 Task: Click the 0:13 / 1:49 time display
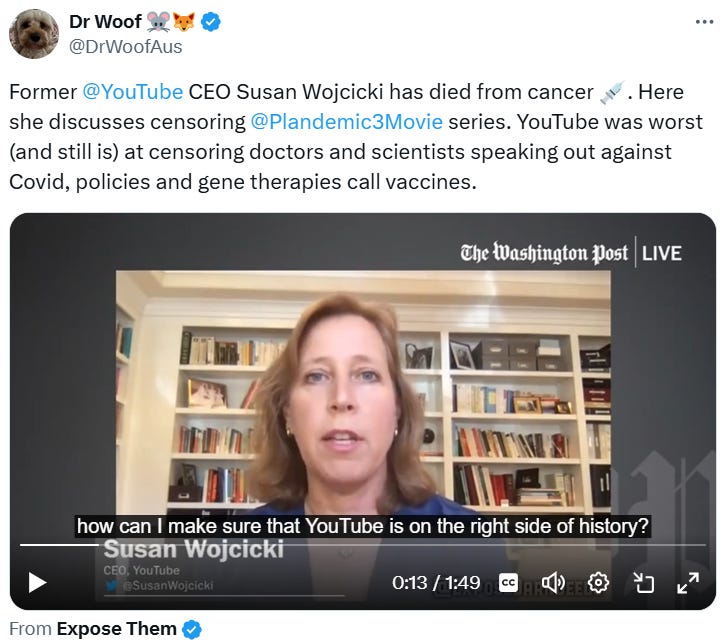436,583
